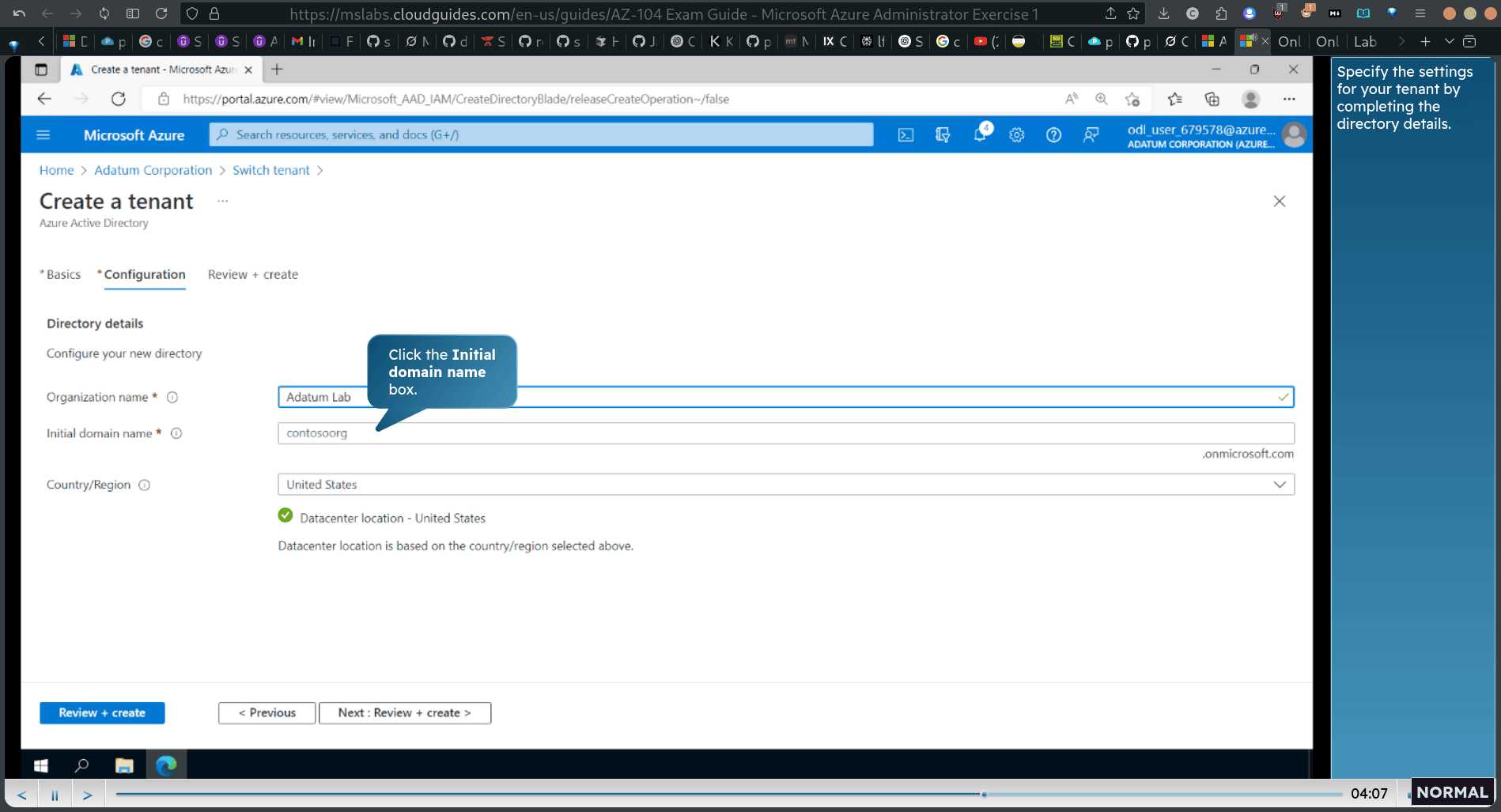Pause the guide playback
1501x812 pixels.
55,795
